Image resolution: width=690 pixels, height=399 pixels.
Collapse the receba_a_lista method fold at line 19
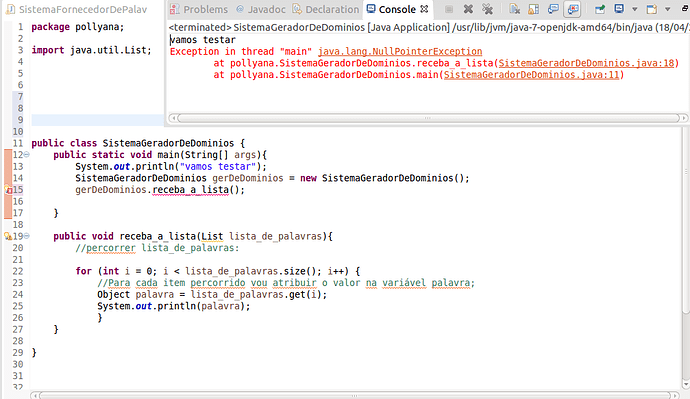27,236
